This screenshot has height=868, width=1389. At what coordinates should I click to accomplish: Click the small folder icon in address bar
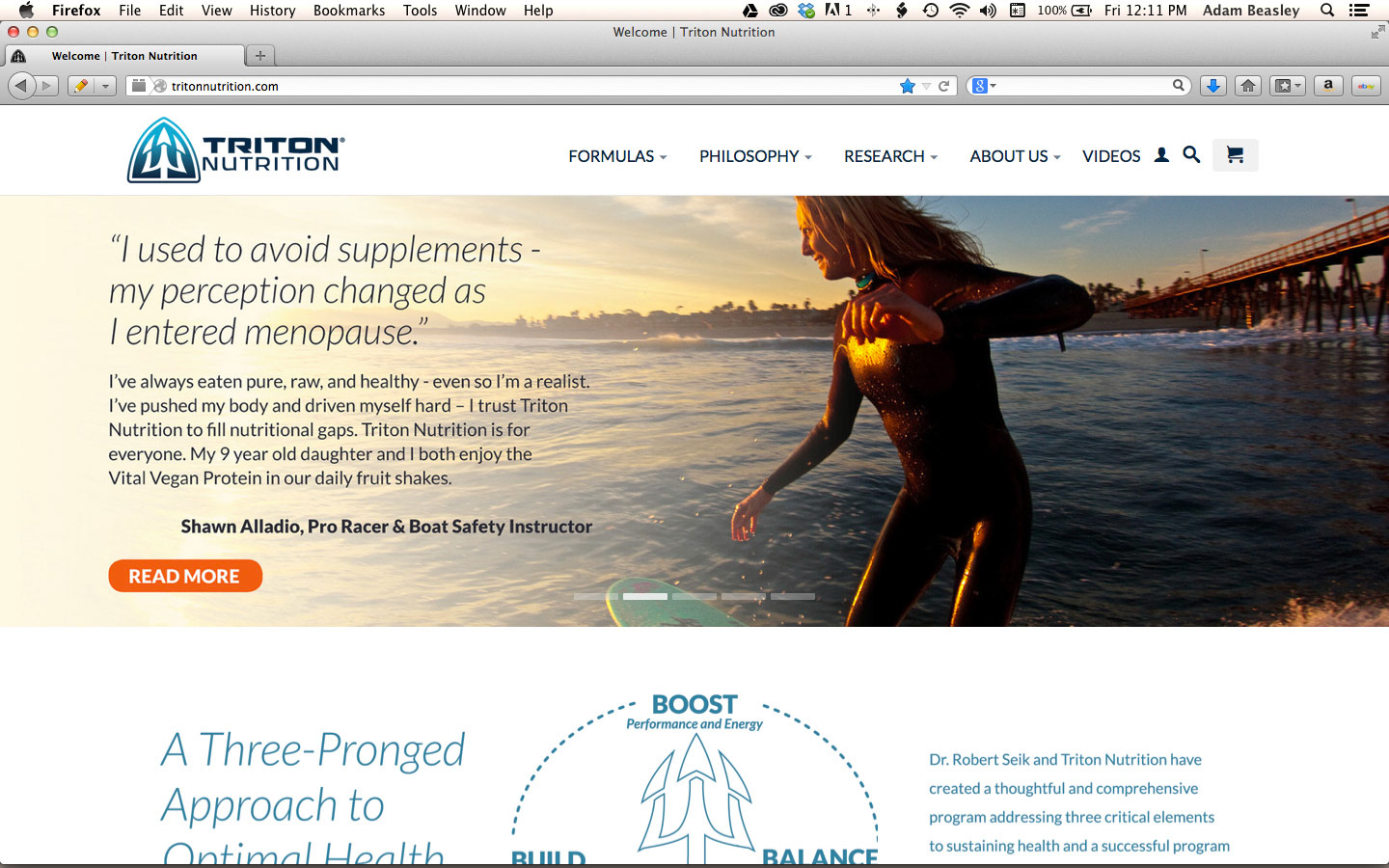tap(139, 86)
